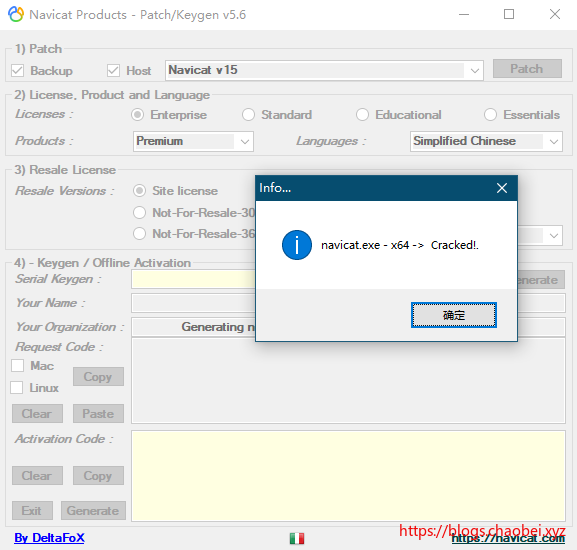
Task: Choose the Not-For-Resale-36 option
Action: point(139,234)
